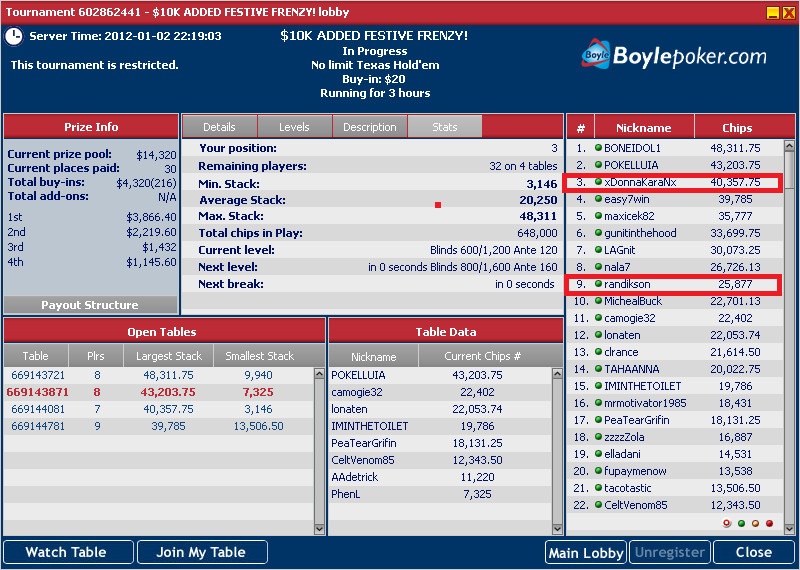Image resolution: width=800 pixels, height=570 pixels.
Task: Click the Join My Table button
Action: coord(201,552)
